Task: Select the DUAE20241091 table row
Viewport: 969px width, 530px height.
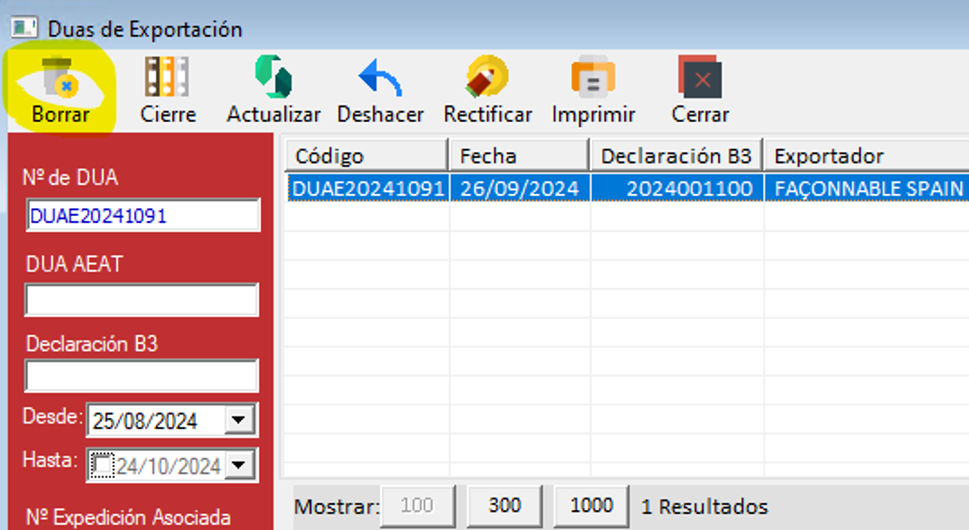Action: click(625, 189)
